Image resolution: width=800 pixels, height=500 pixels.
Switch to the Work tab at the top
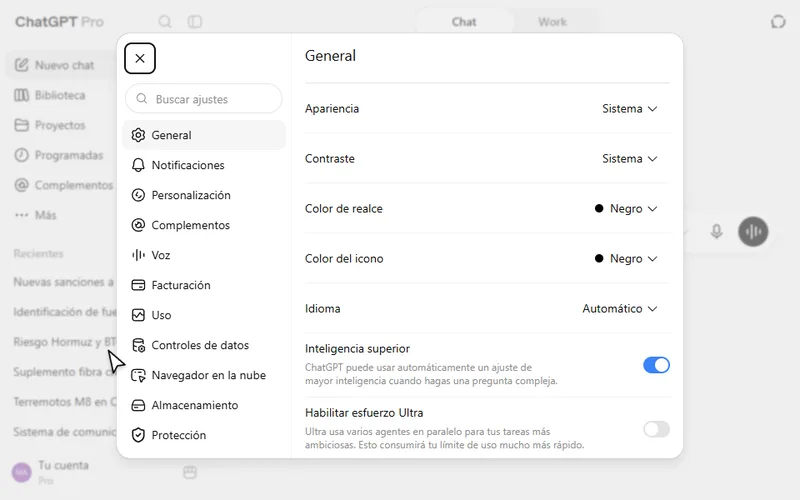(553, 22)
